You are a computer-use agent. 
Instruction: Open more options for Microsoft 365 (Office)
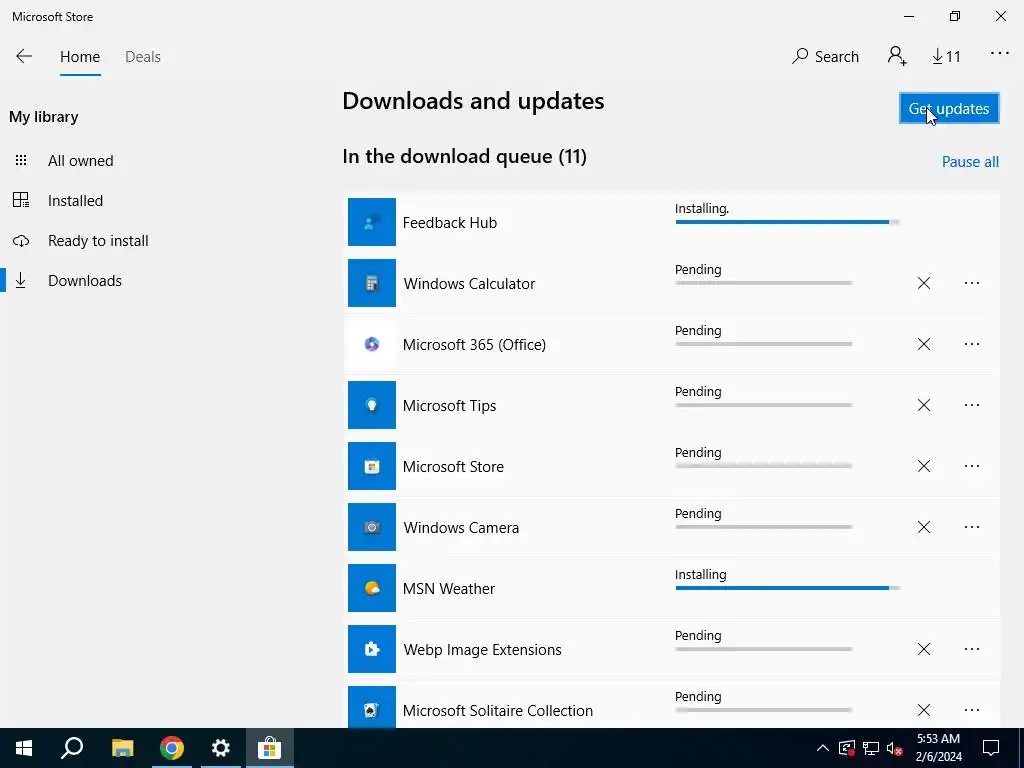tap(972, 344)
